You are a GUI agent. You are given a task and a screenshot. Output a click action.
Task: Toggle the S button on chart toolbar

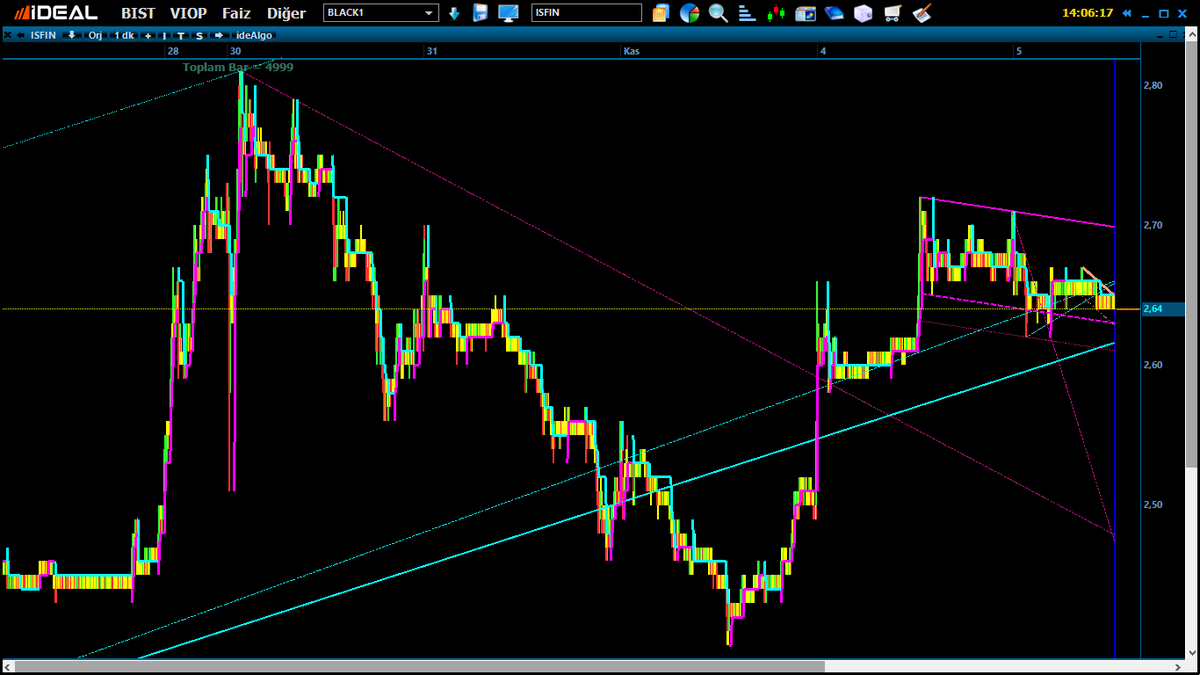click(199, 35)
